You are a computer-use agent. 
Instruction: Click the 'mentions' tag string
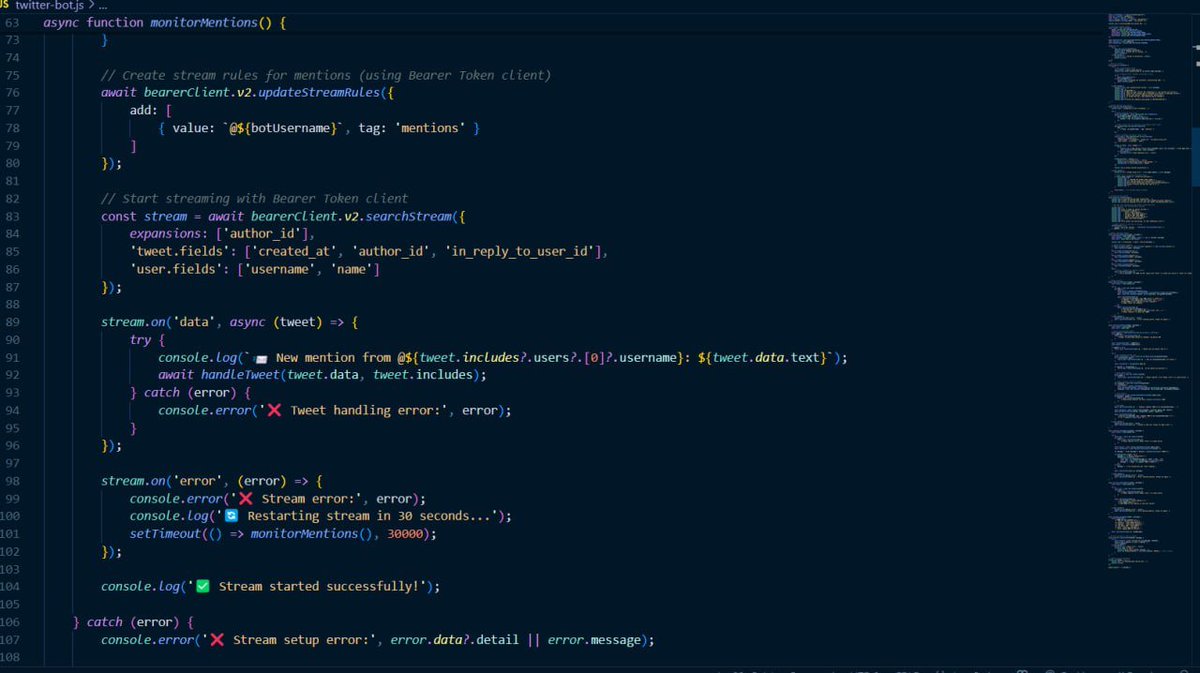tap(430, 128)
